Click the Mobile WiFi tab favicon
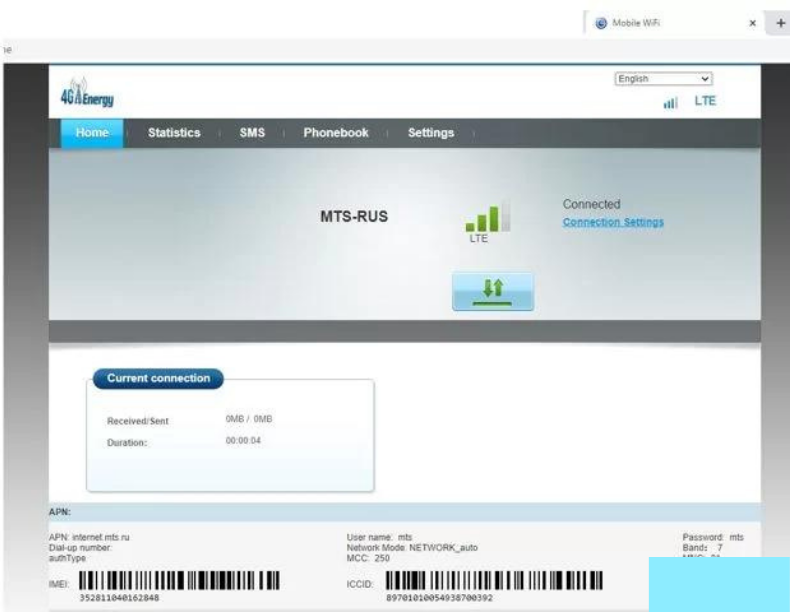The image size is (790, 612). point(601,23)
